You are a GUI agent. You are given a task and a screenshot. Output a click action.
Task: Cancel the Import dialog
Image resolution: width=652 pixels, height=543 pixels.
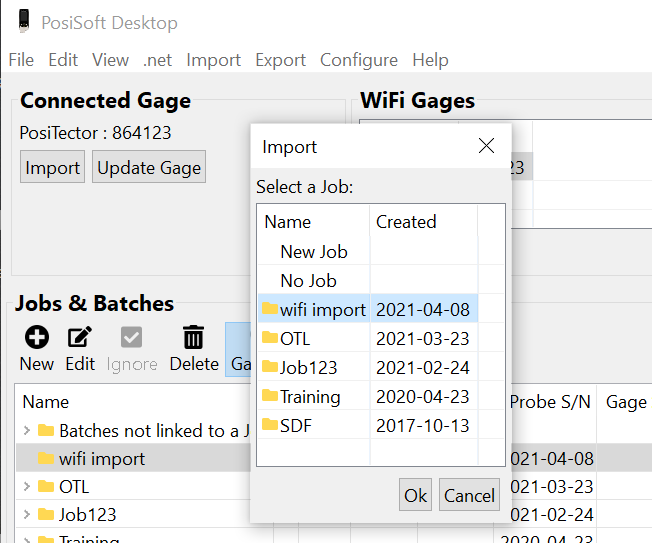469,495
